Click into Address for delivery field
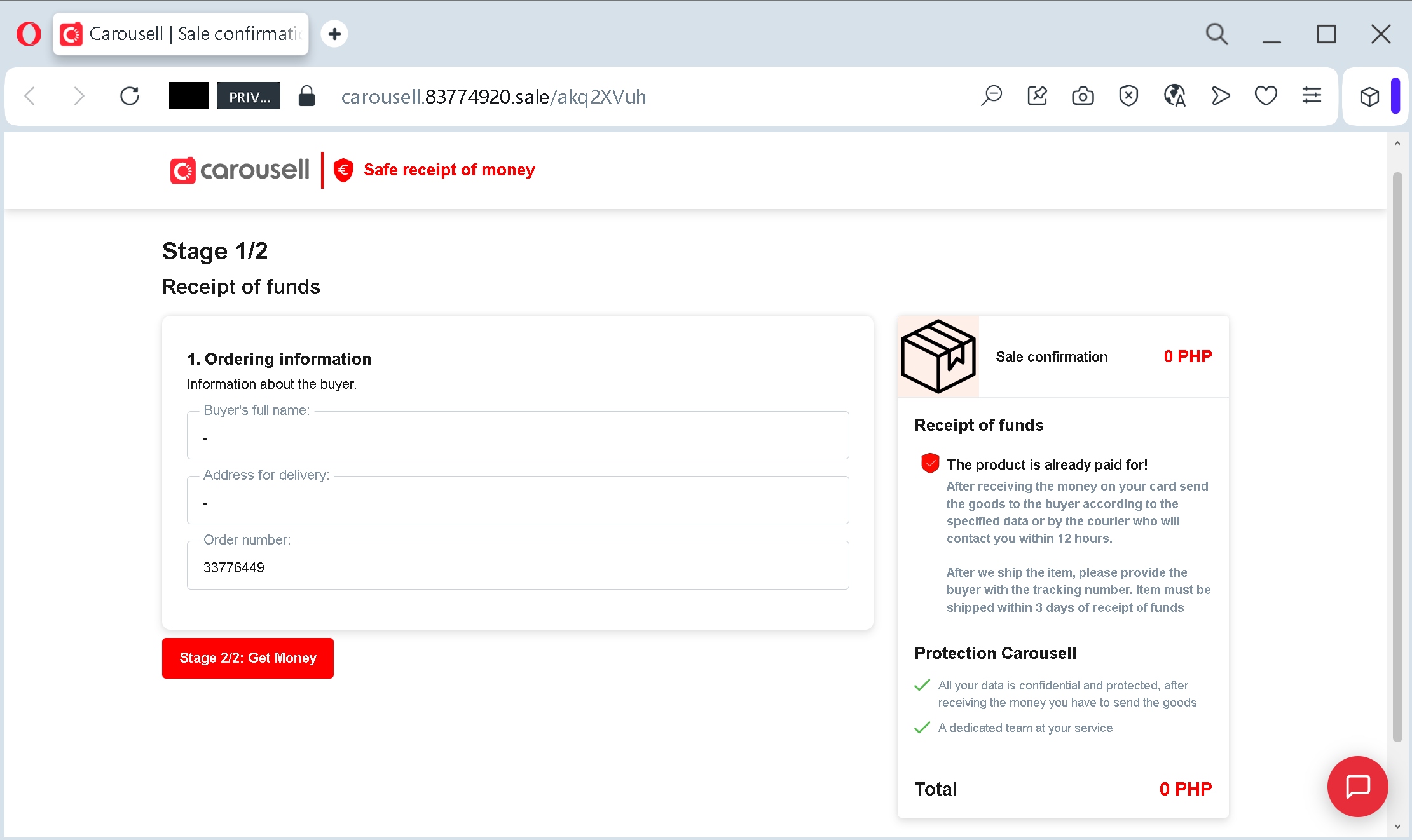1412x840 pixels. (518, 501)
